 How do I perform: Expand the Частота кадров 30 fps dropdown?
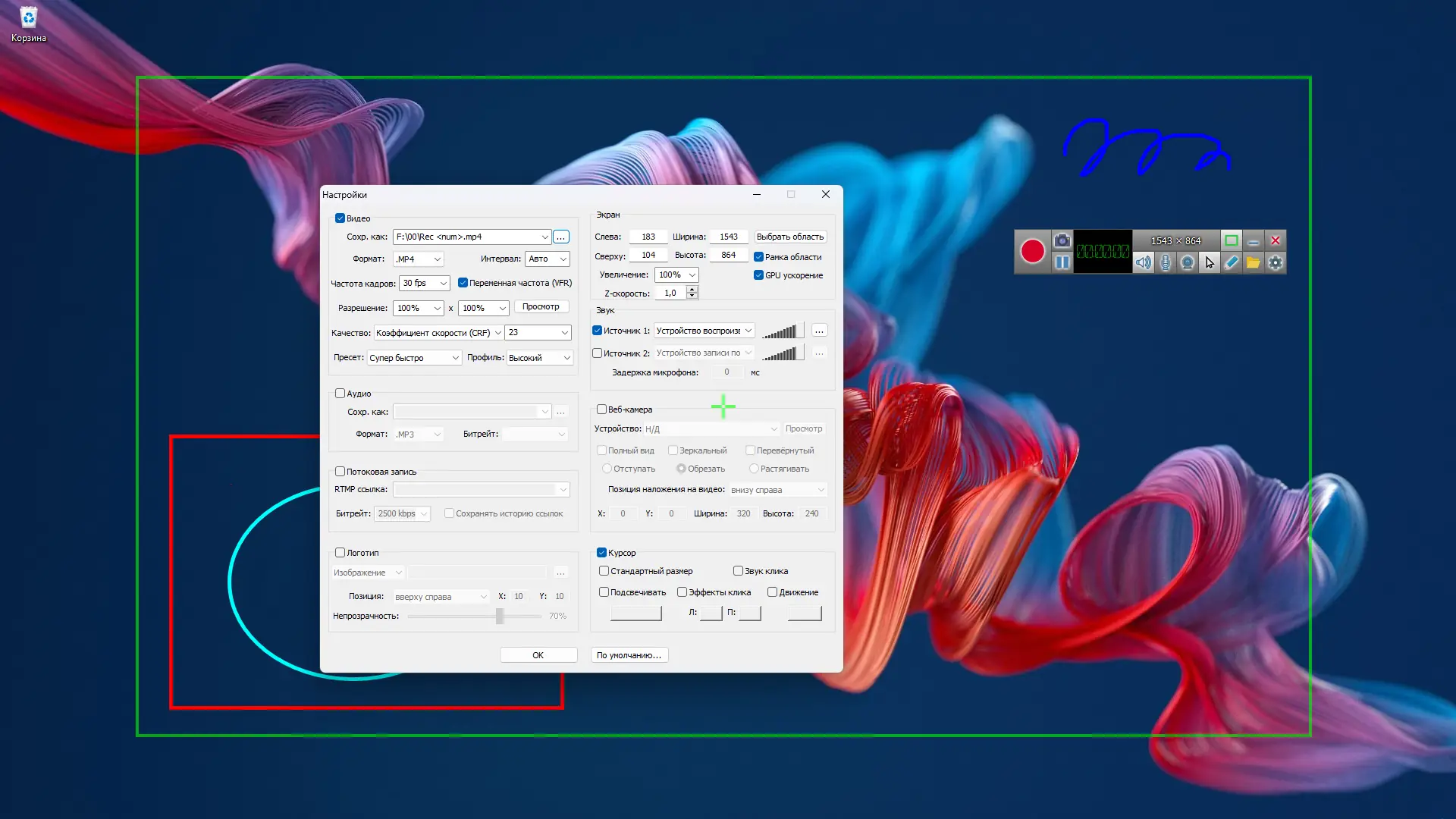425,283
